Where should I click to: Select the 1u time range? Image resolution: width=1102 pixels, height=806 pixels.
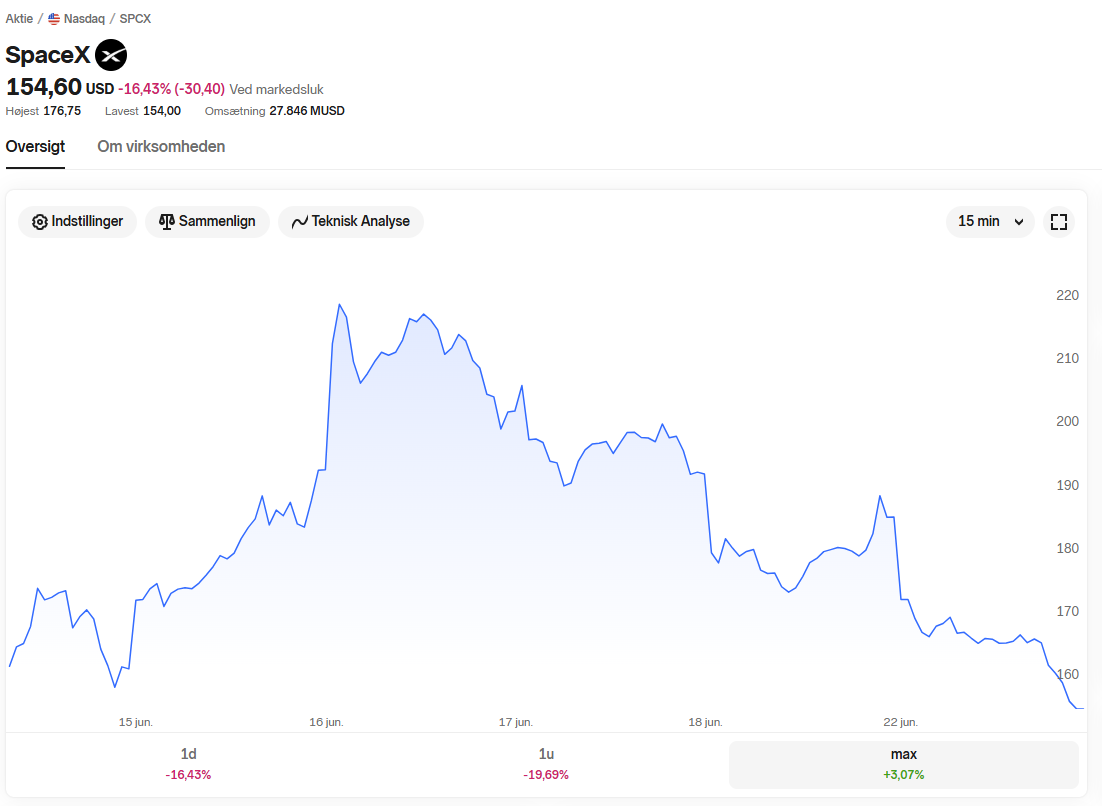pyautogui.click(x=546, y=765)
